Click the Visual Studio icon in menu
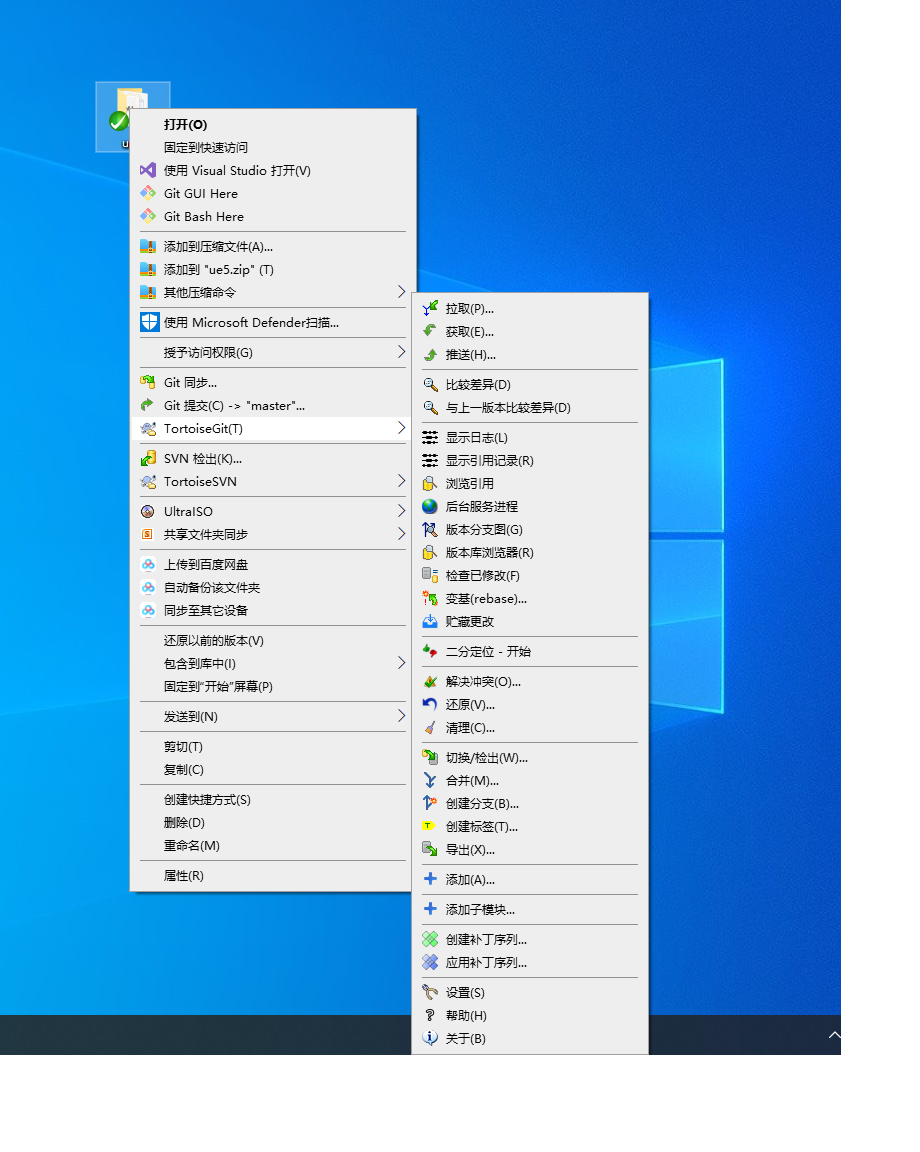This screenshot has height=1152, width=920. coord(148,170)
